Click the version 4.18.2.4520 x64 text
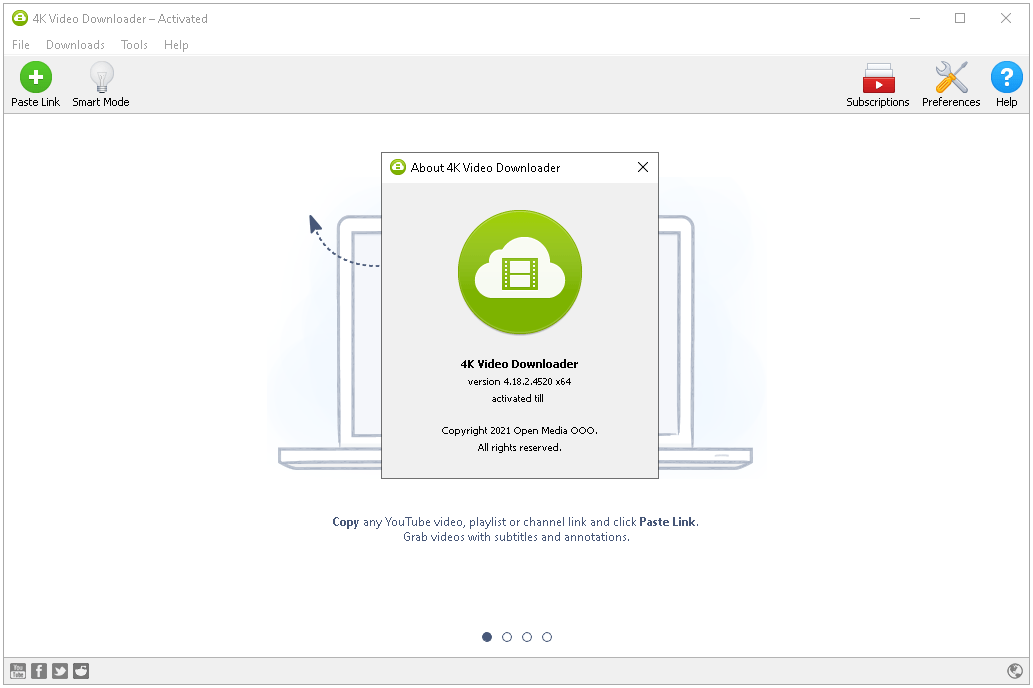The width and height of the screenshot is (1033, 688). click(519, 382)
